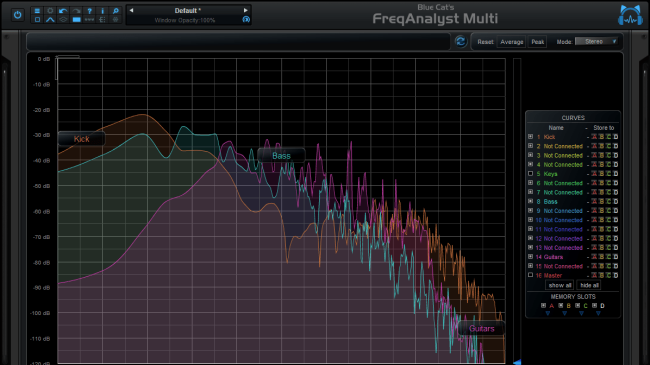The height and width of the screenshot is (365, 650).
Task: Toggle the Bass curve checkbox
Action: click(530, 201)
